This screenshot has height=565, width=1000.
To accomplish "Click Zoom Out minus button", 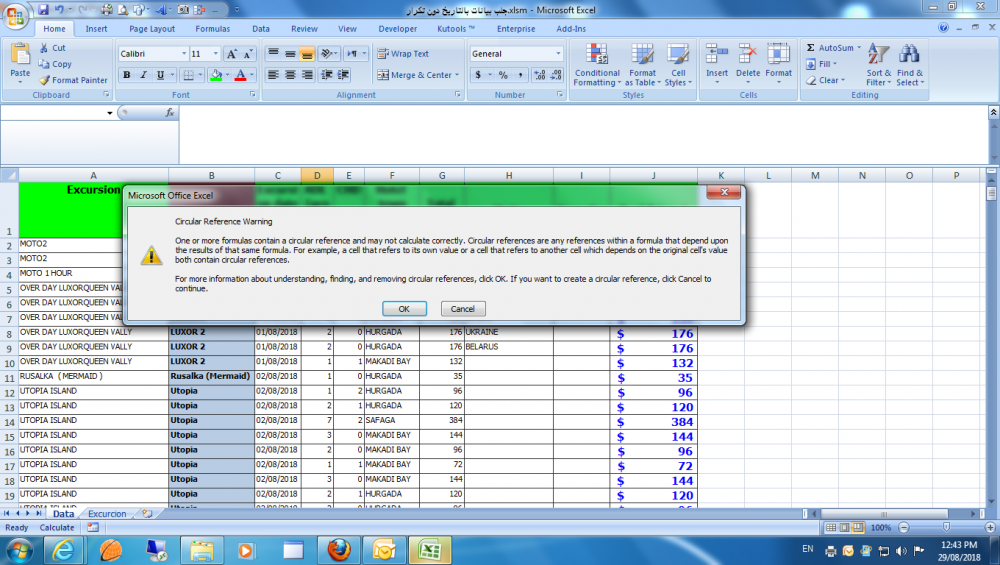I will [x=904, y=527].
